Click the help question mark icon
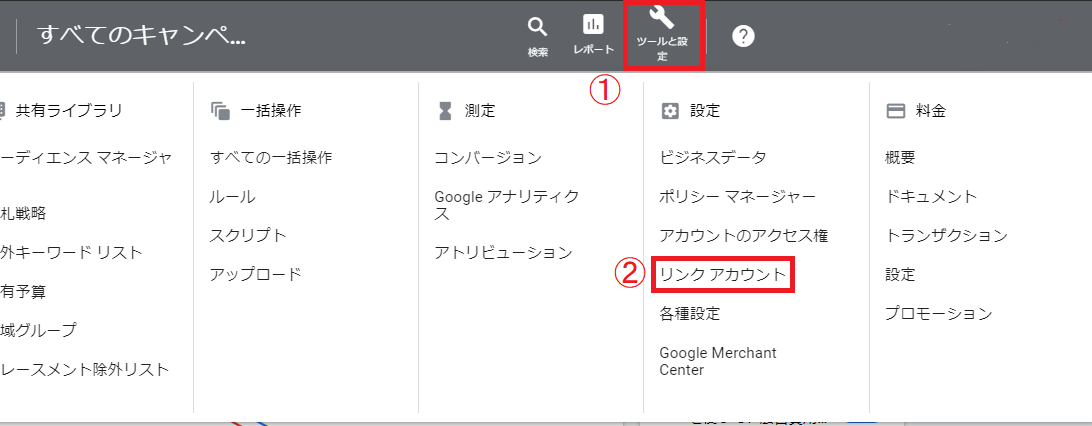Screen dimensions: 1092x426 click(743, 36)
